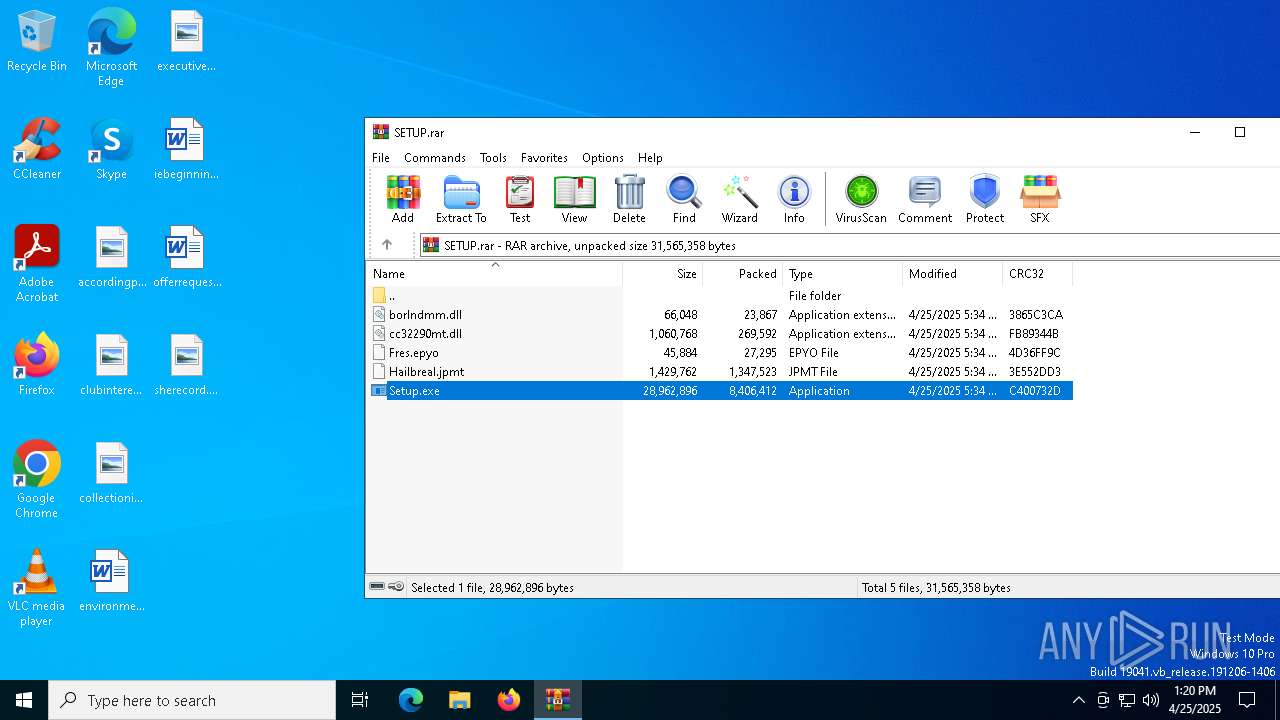The width and height of the screenshot is (1280, 720).
Task: Select the collectioni... desktop file
Action: pyautogui.click(x=111, y=474)
